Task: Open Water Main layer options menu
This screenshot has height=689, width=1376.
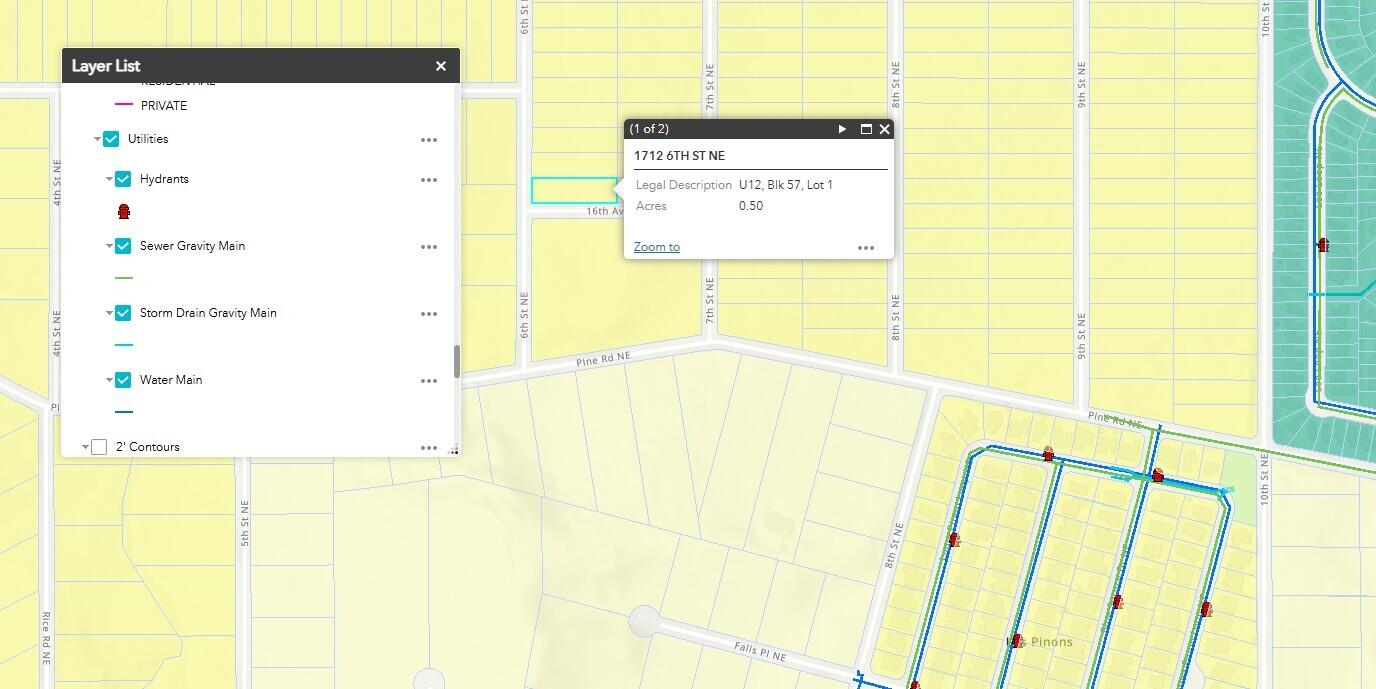Action: tap(429, 381)
